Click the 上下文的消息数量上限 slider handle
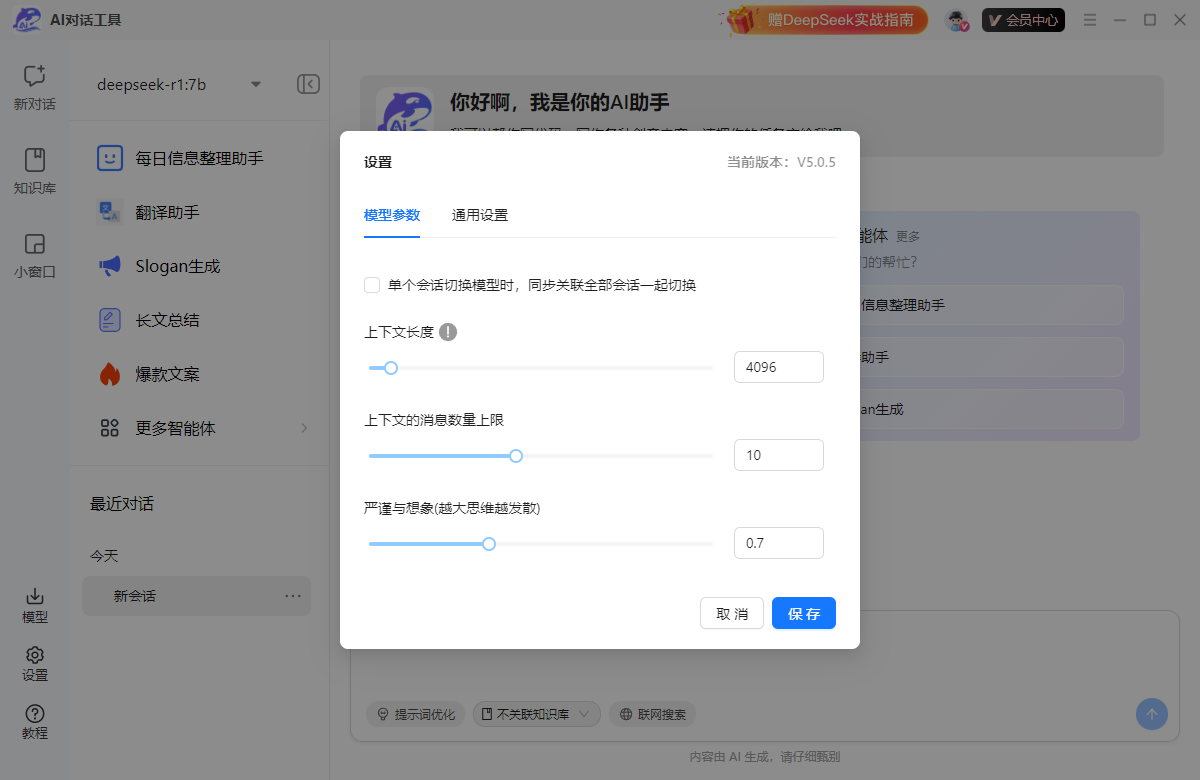Screen dimensions: 1200x780 tap(516, 456)
